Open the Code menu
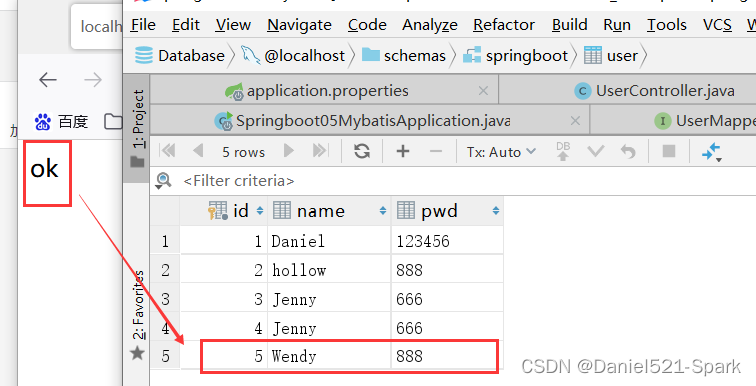 pyautogui.click(x=367, y=25)
